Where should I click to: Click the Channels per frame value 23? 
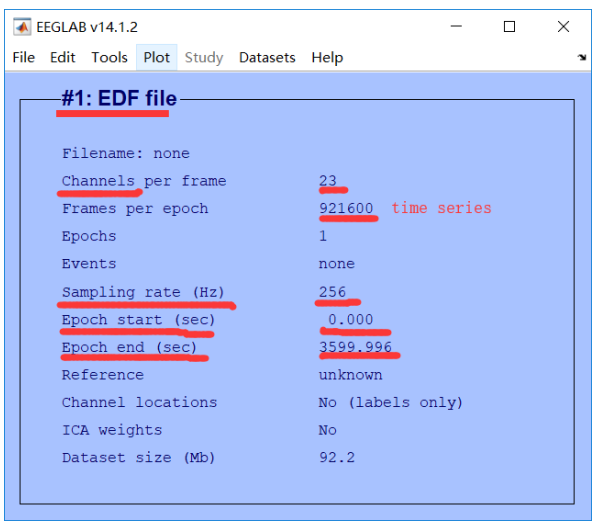(x=328, y=180)
